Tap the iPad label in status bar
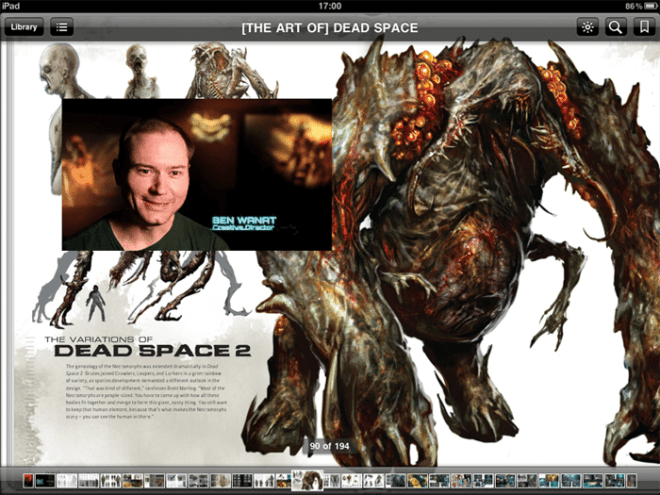 coord(11,6)
